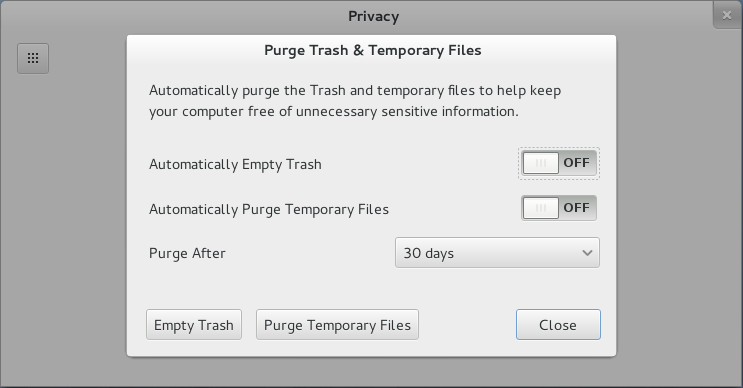This screenshot has width=743, height=388.
Task: Click the 'Purge Trash & Temporary Files' heading
Action: click(372, 50)
